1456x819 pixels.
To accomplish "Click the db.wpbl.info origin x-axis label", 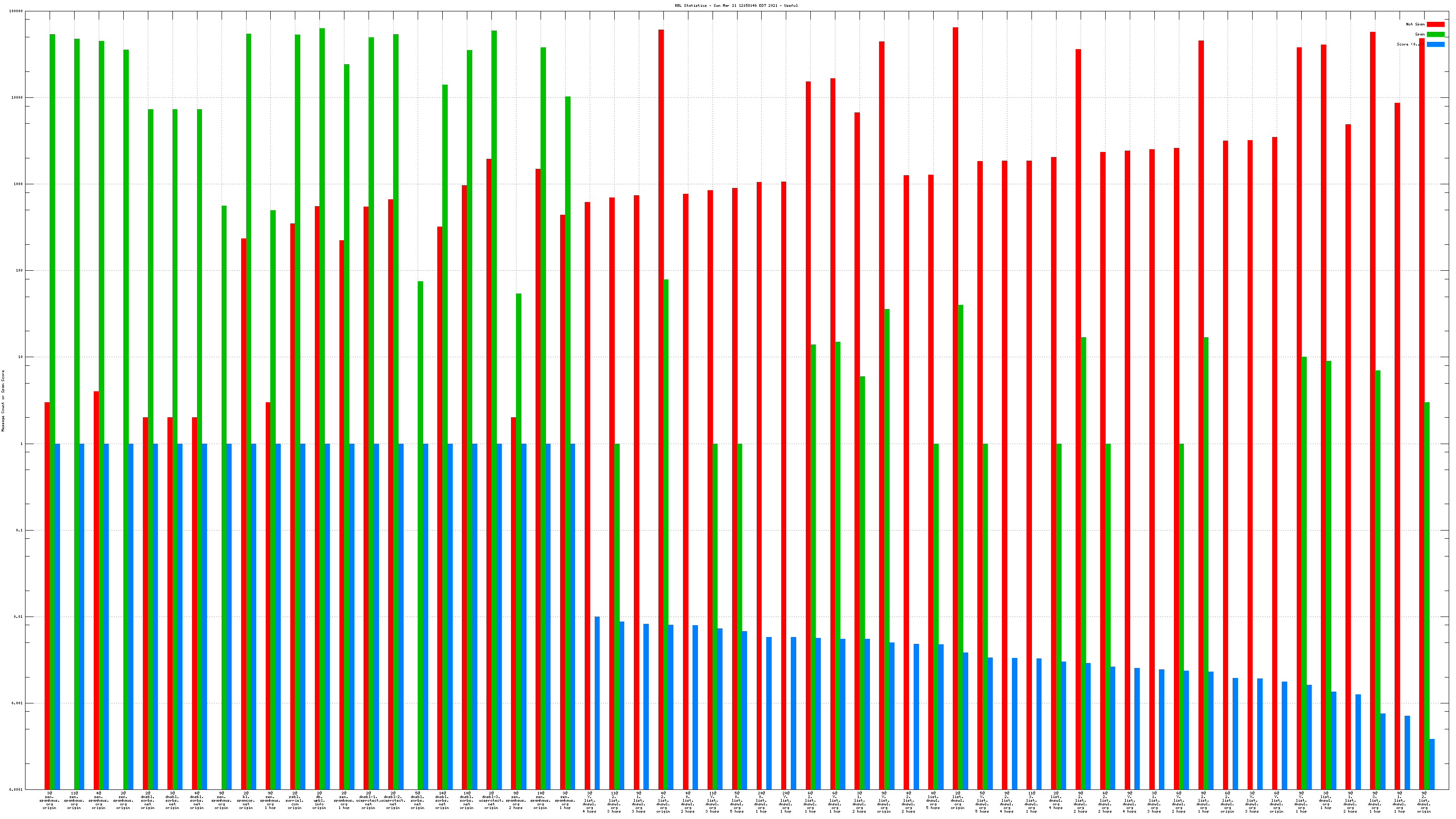I will (x=319, y=800).
